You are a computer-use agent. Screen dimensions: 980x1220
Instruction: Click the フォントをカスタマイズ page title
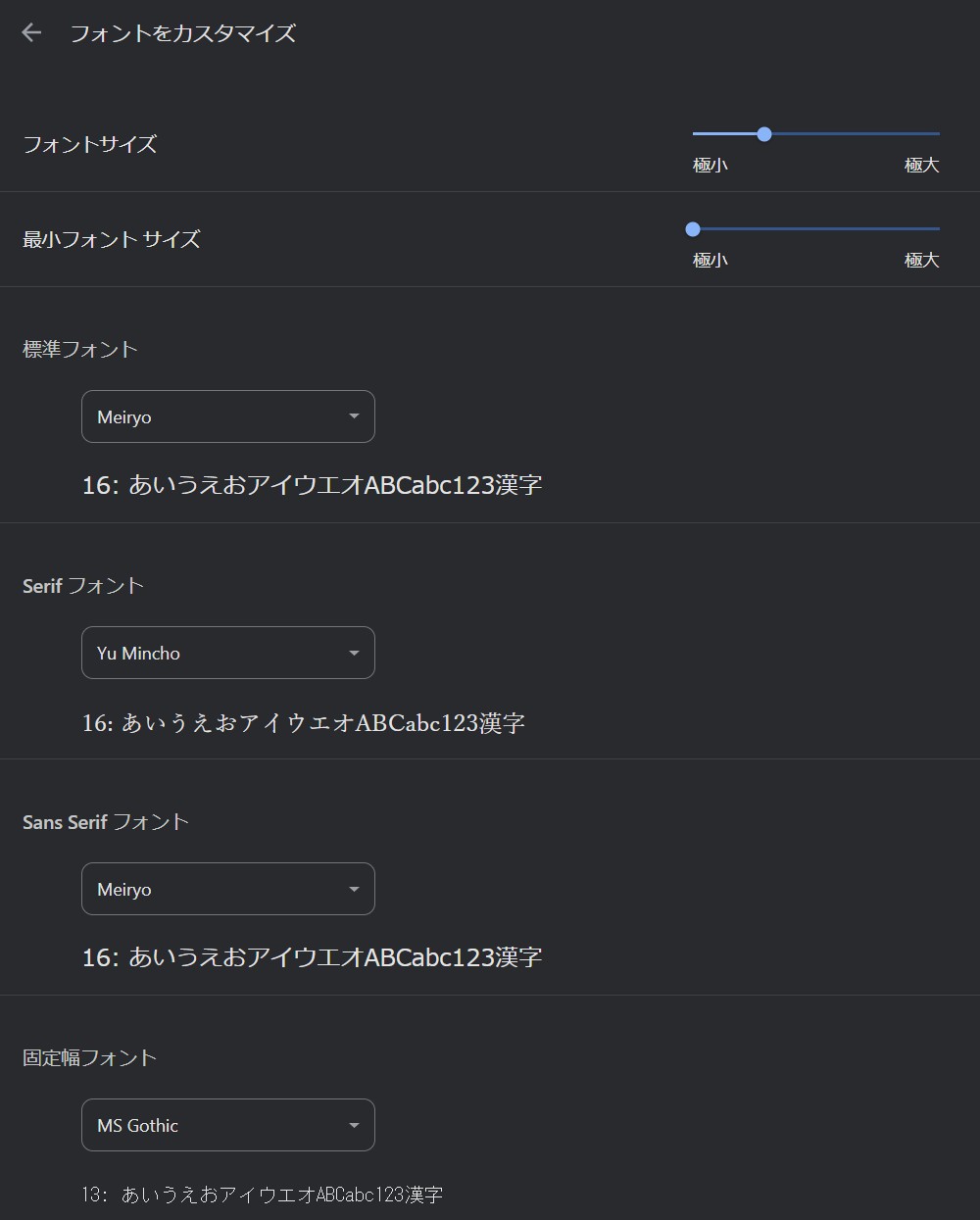click(x=183, y=33)
